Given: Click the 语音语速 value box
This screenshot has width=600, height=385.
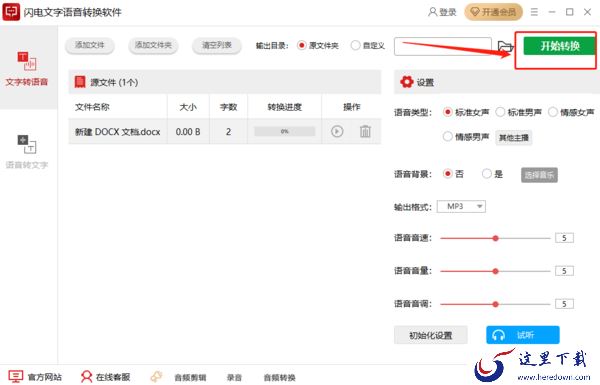Looking at the screenshot, I should (x=564, y=238).
